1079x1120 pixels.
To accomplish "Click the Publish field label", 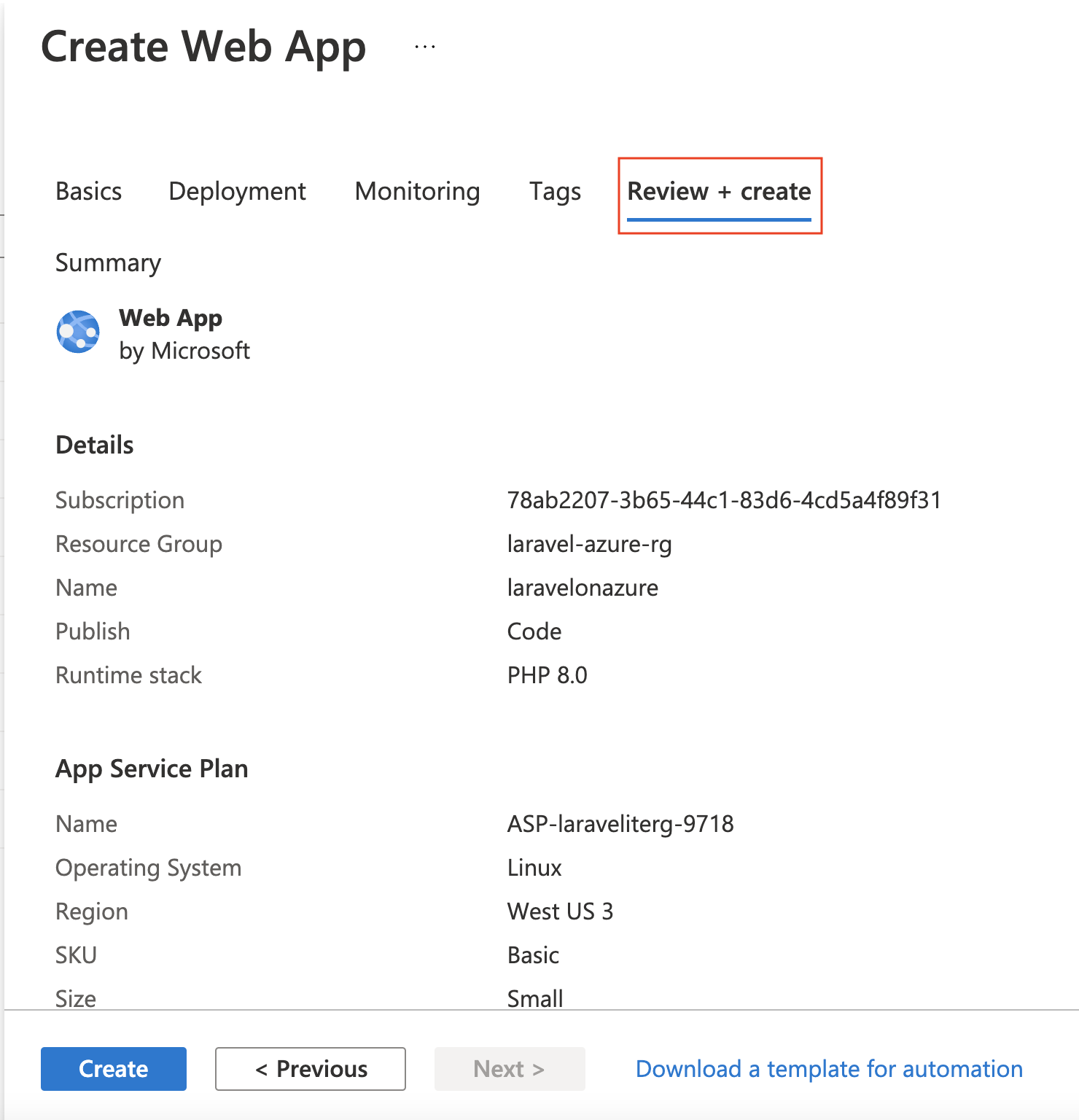I will [x=93, y=631].
